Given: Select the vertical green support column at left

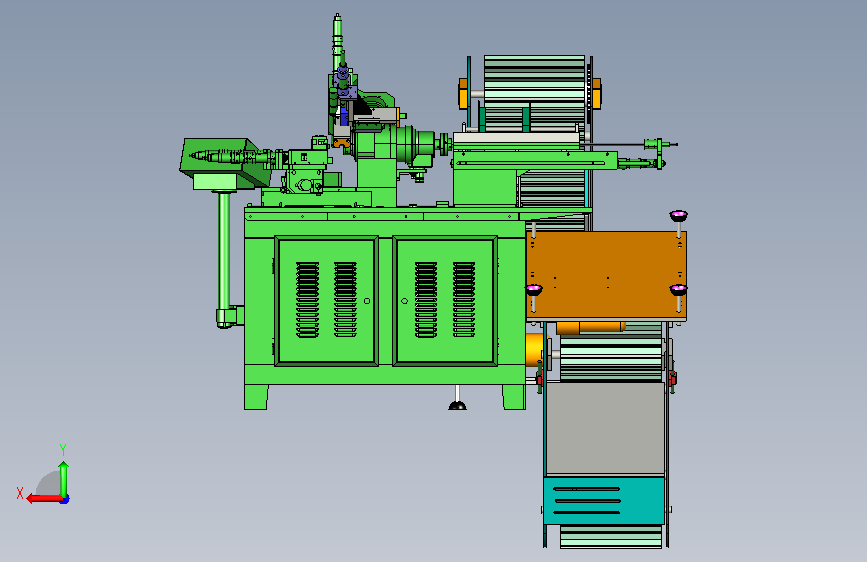Looking at the screenshot, I should click(x=224, y=252).
